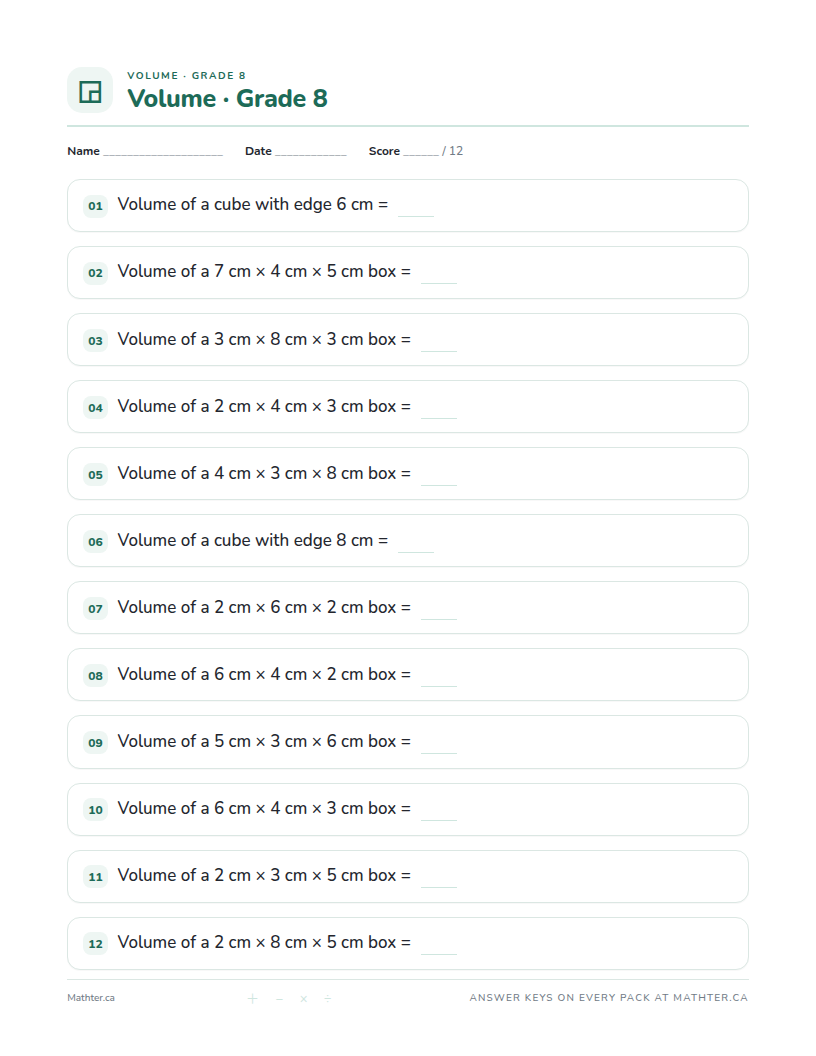The width and height of the screenshot is (816, 1056).
Task: Click question 'Volume of a 2 cm × 8 cm × 5 cm box'
Action: pos(264,942)
